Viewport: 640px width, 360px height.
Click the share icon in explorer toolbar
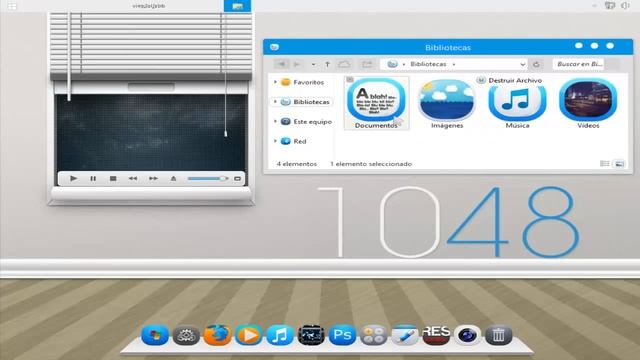pos(367,64)
